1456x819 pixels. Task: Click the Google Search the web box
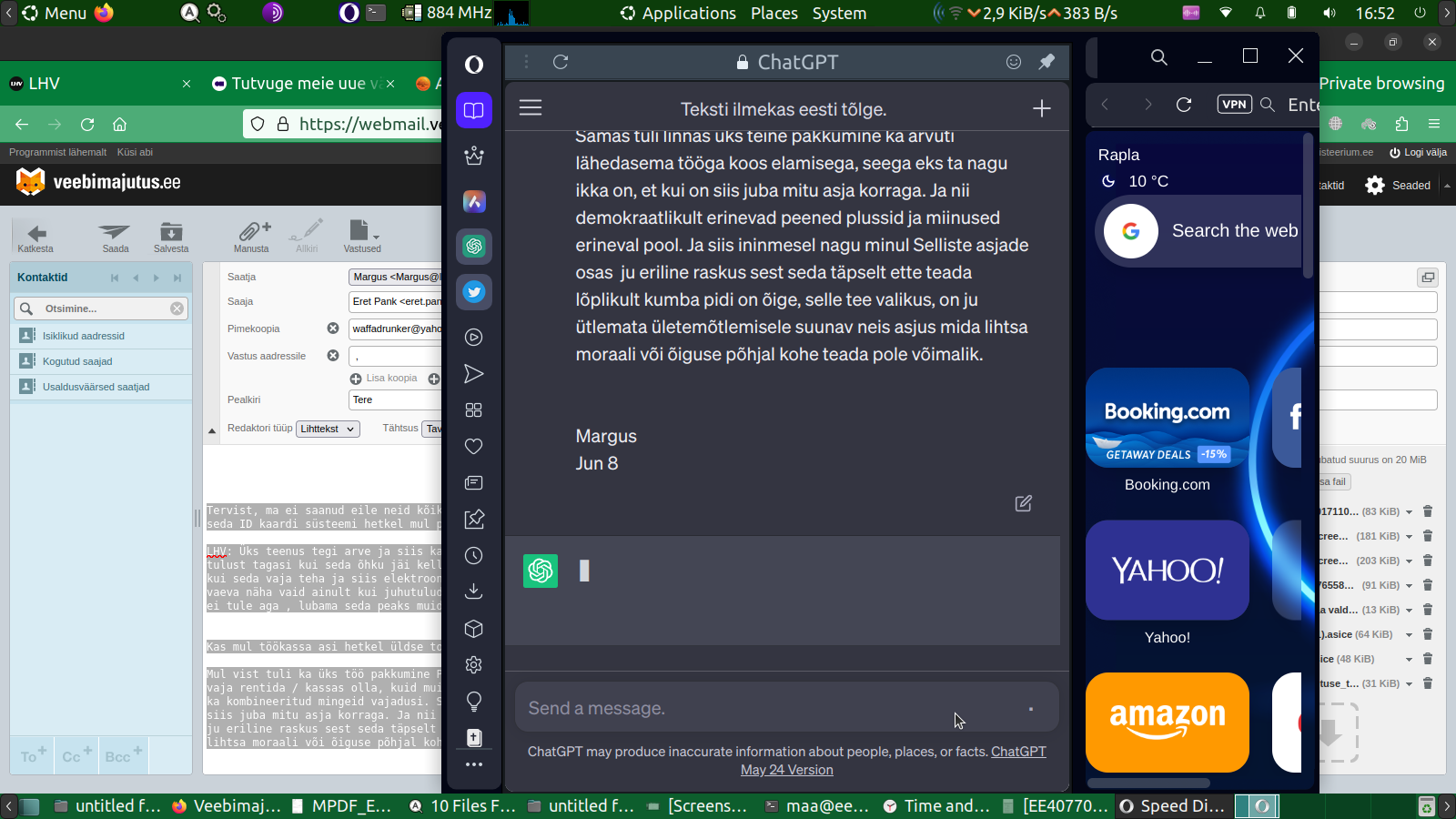[1199, 231]
